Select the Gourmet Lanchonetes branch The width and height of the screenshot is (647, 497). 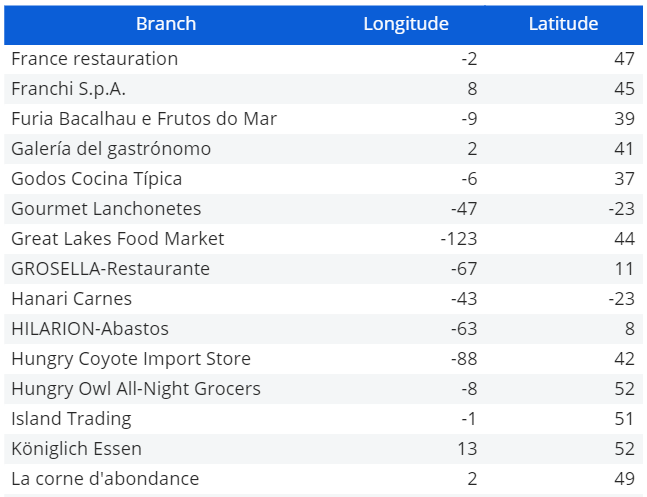click(106, 209)
